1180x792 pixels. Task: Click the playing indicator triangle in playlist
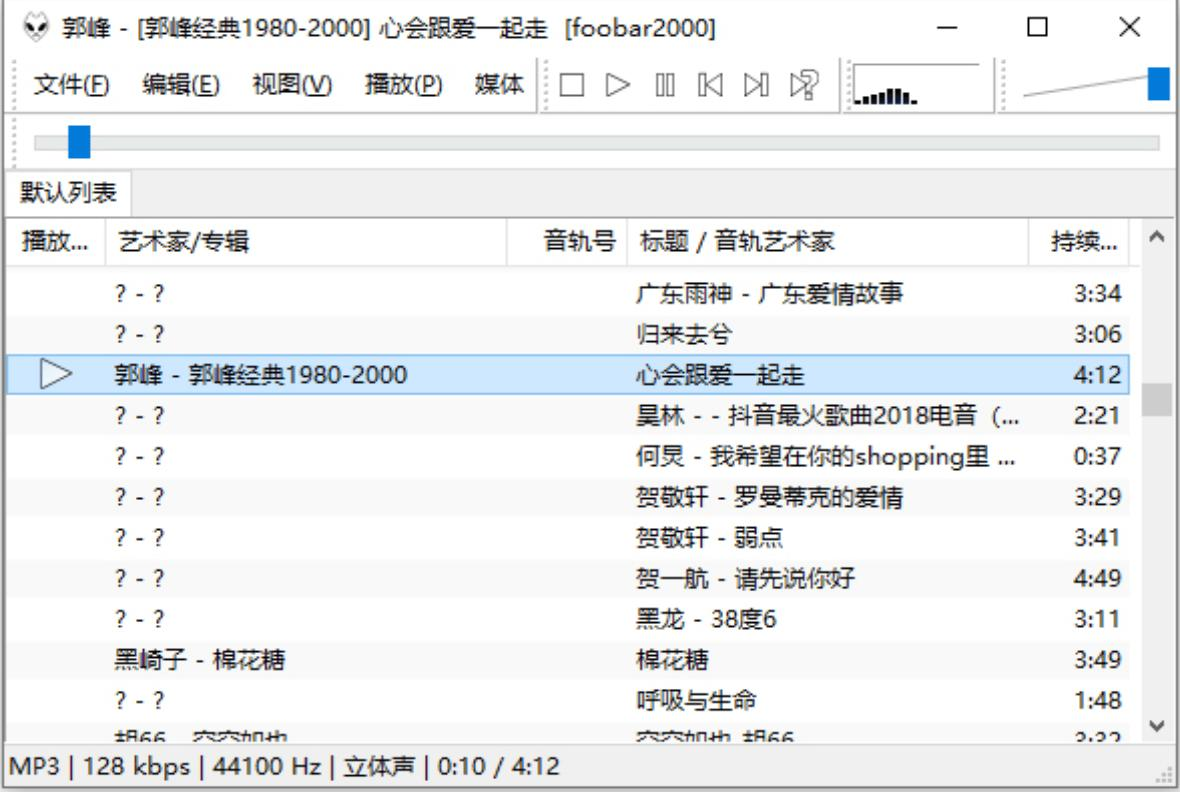(56, 374)
